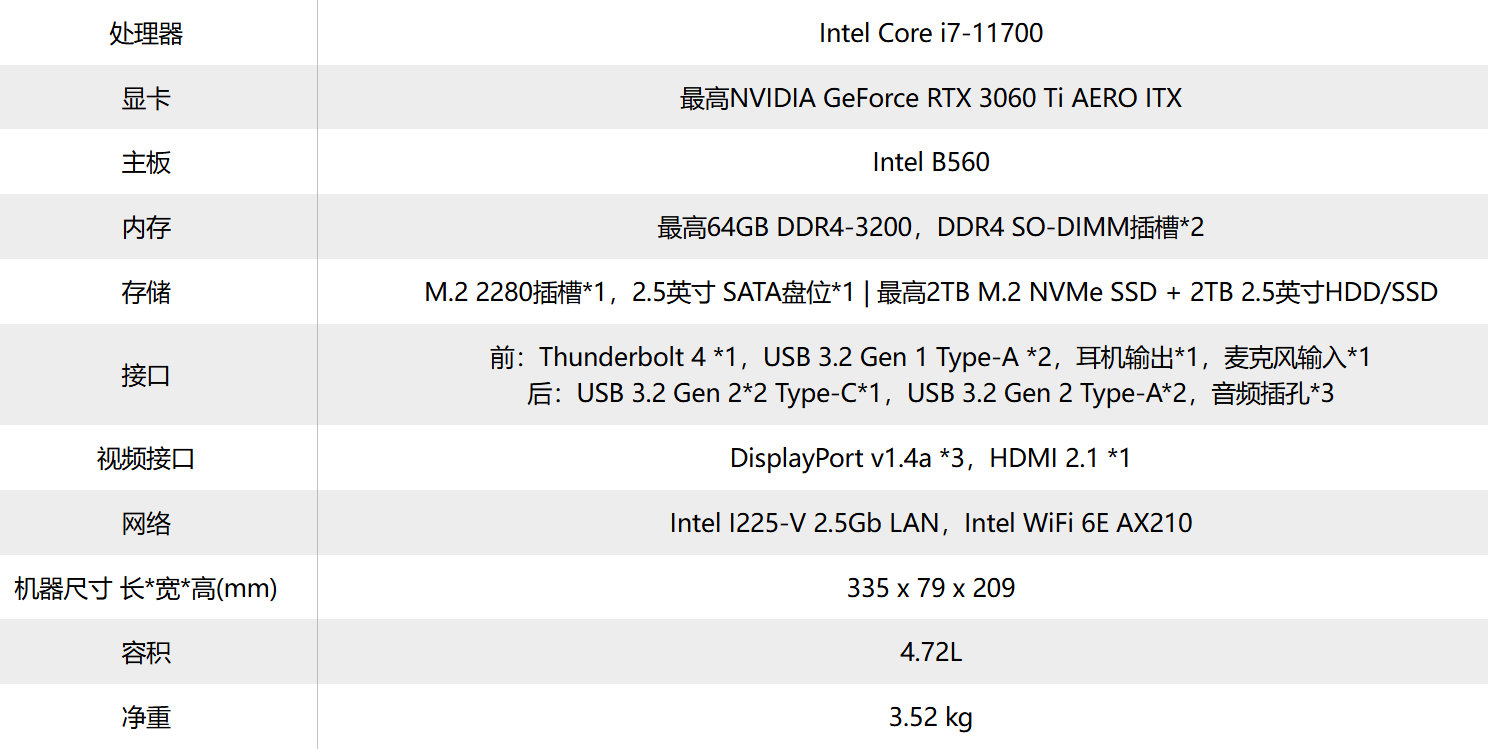Select the M.2 2280 storage spec line
1488x749 pixels.
click(931, 292)
